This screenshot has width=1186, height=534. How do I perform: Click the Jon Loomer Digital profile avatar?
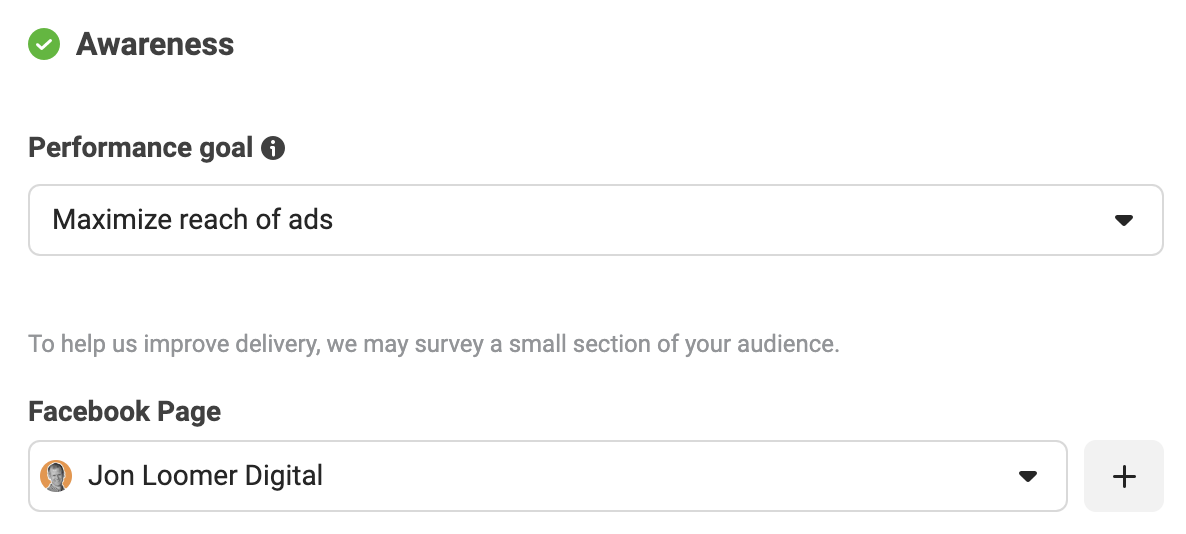tap(56, 476)
